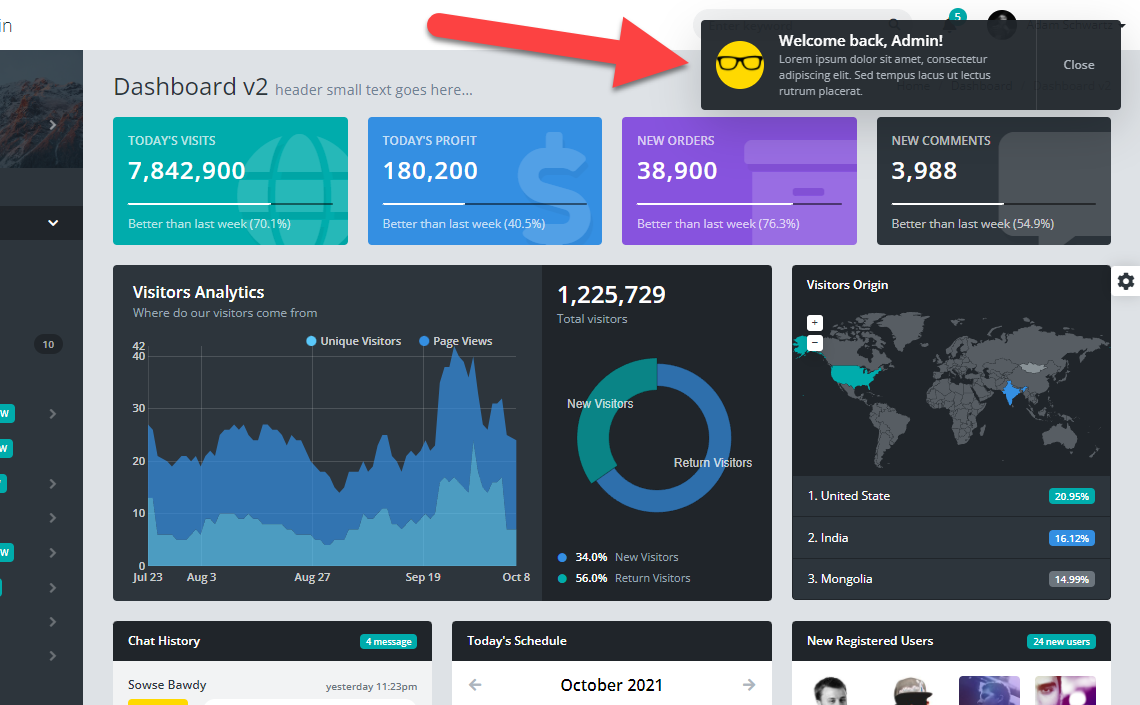This screenshot has width=1140, height=705.
Task: Click the '4 message' badge in Chat History
Action: [x=388, y=642]
